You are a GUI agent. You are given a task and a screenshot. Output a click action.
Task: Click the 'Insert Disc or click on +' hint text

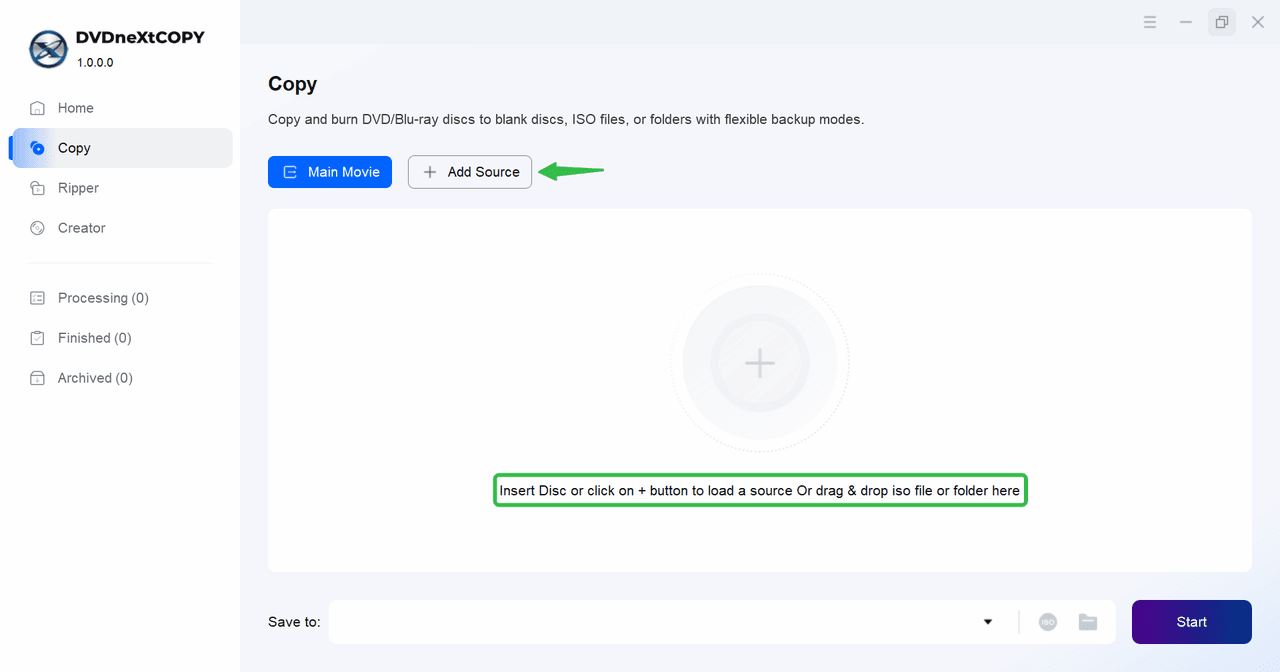coord(760,491)
